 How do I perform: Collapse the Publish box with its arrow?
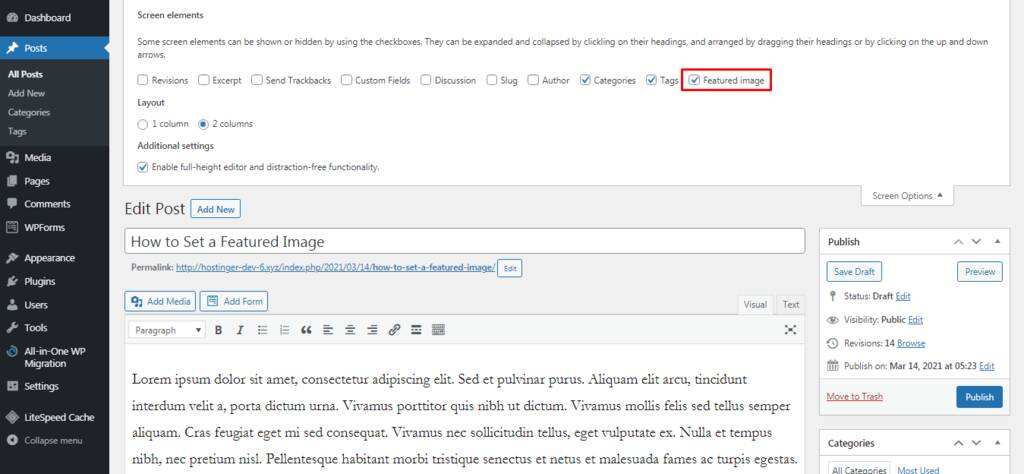[x=999, y=242]
